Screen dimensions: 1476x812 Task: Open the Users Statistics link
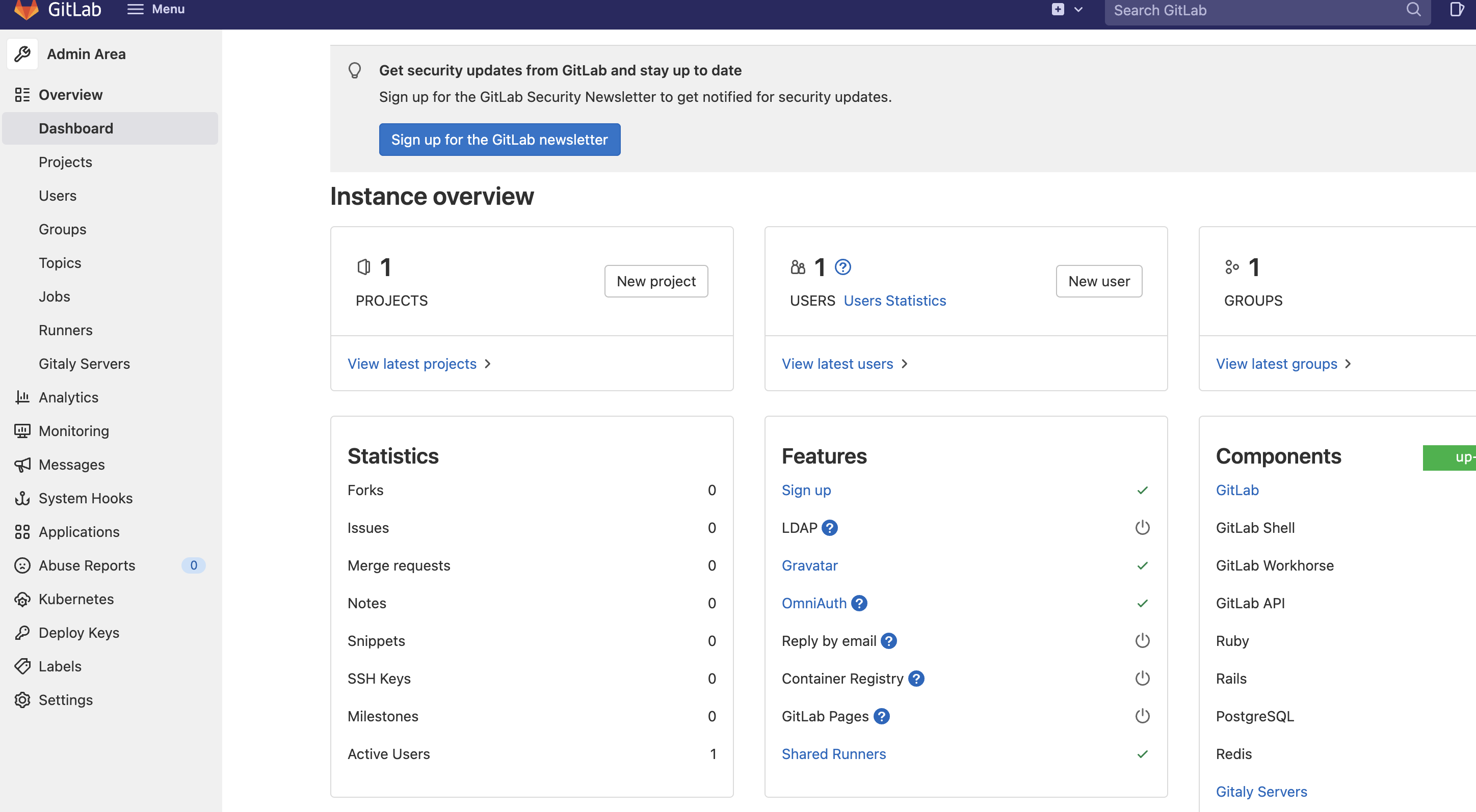(894, 301)
